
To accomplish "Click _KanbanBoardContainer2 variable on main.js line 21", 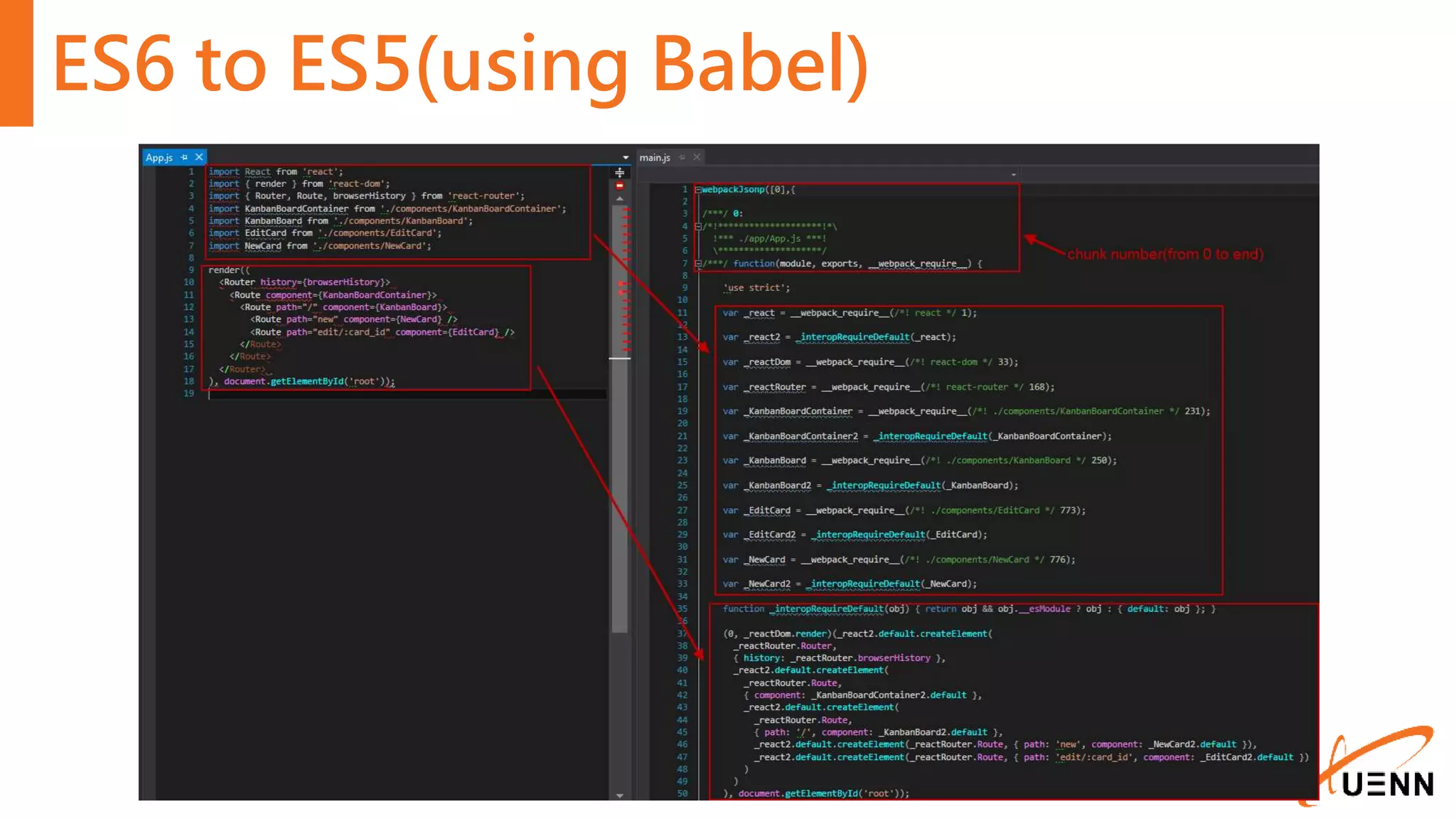I will coord(801,436).
